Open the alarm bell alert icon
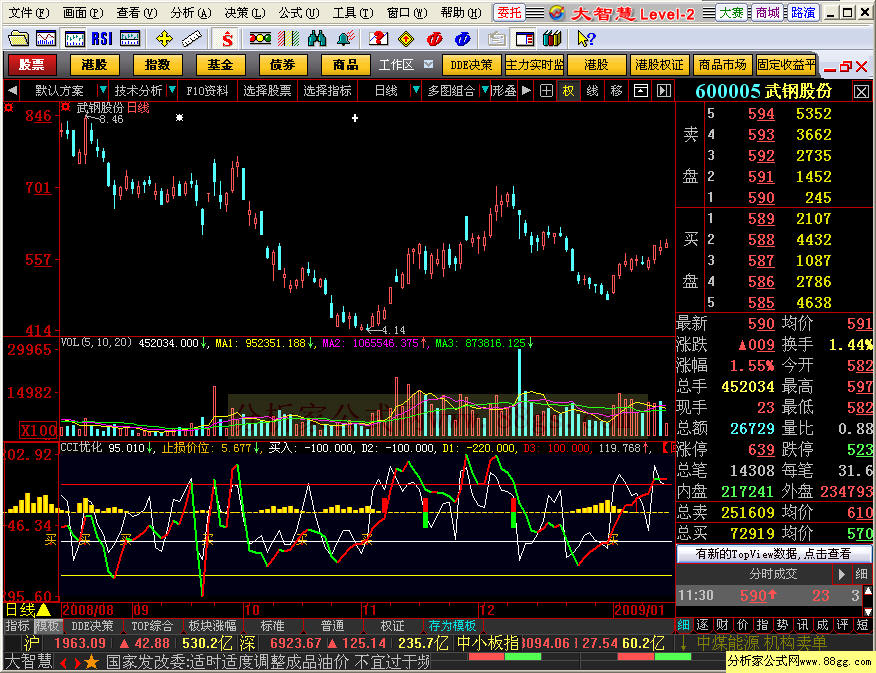Screen dimensions: 876x673 pyautogui.click(x=346, y=39)
